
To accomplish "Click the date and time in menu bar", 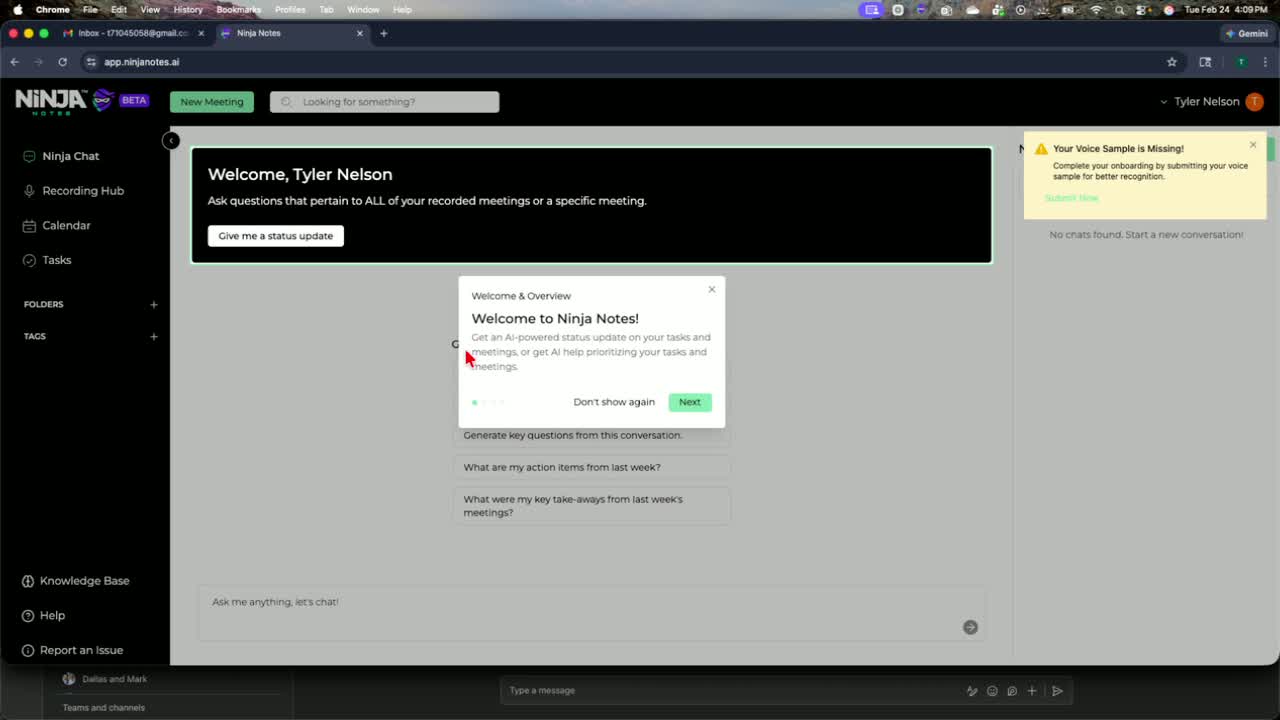I will coord(1225,9).
